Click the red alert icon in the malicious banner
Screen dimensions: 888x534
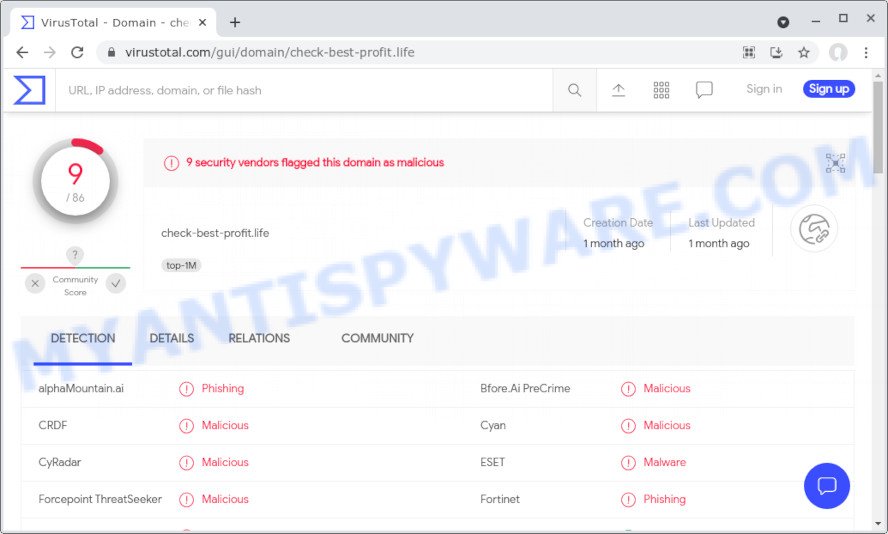pos(172,163)
